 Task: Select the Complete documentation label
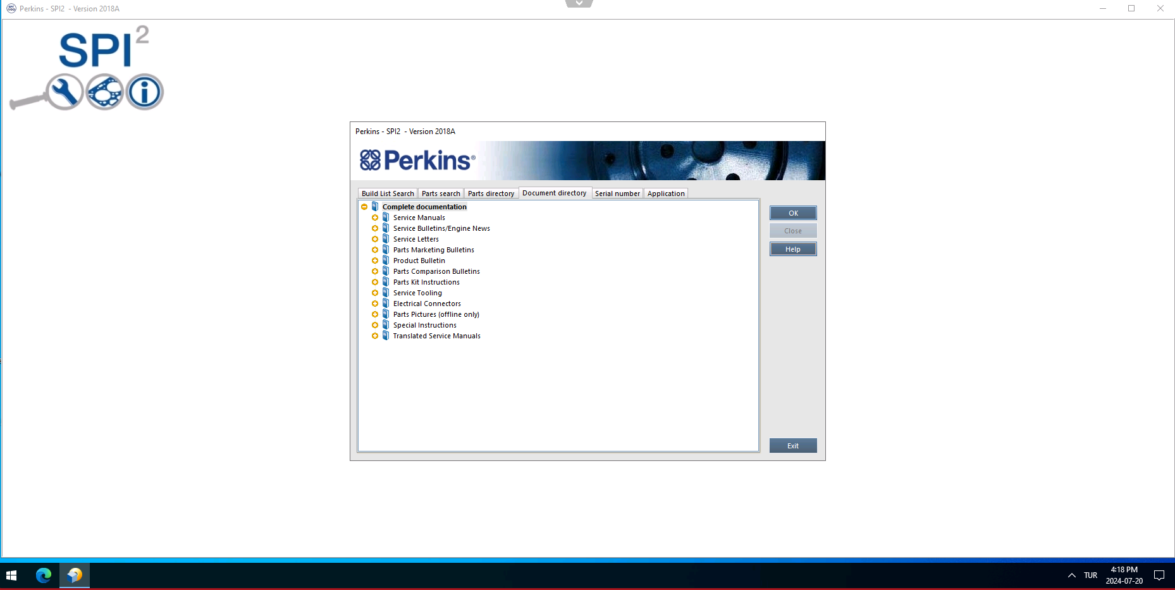(424, 207)
